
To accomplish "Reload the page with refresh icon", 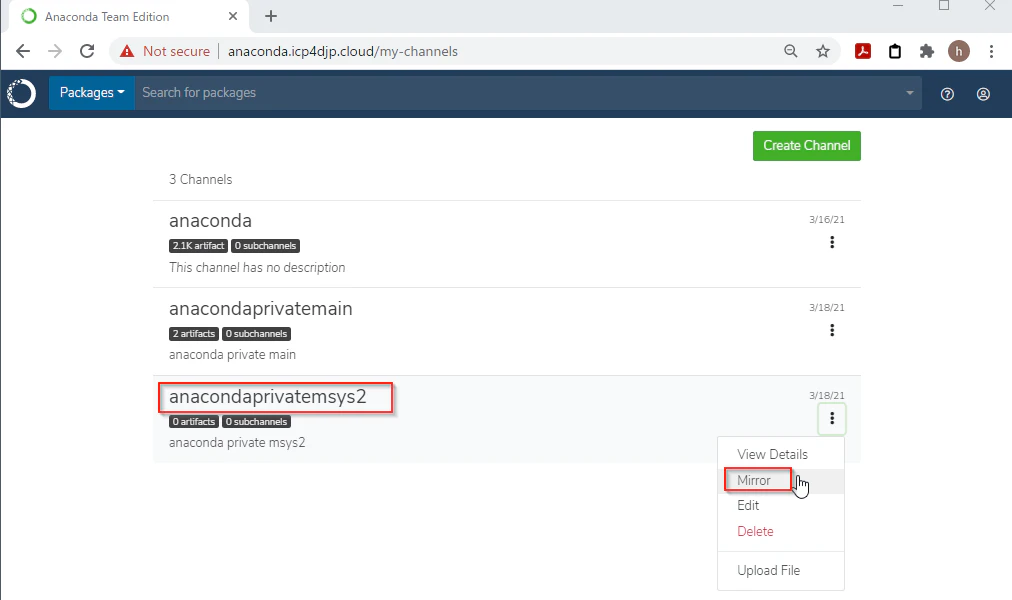I will [87, 51].
